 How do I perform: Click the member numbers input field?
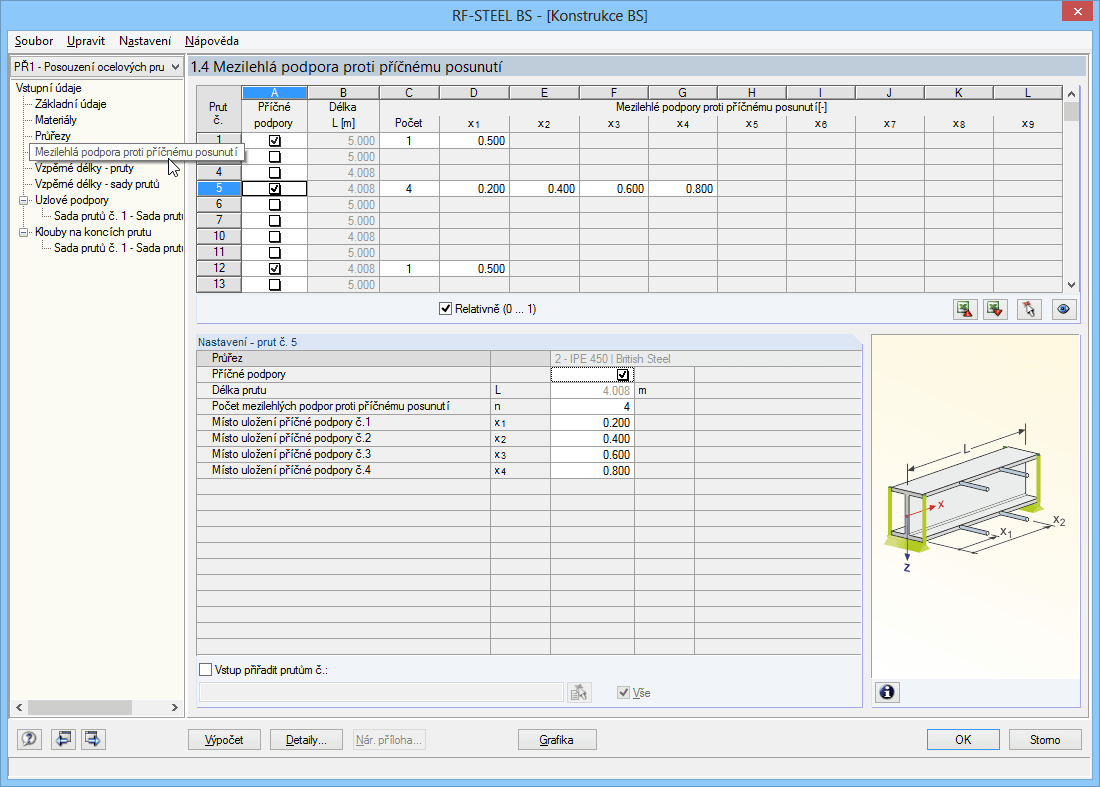coord(381,693)
